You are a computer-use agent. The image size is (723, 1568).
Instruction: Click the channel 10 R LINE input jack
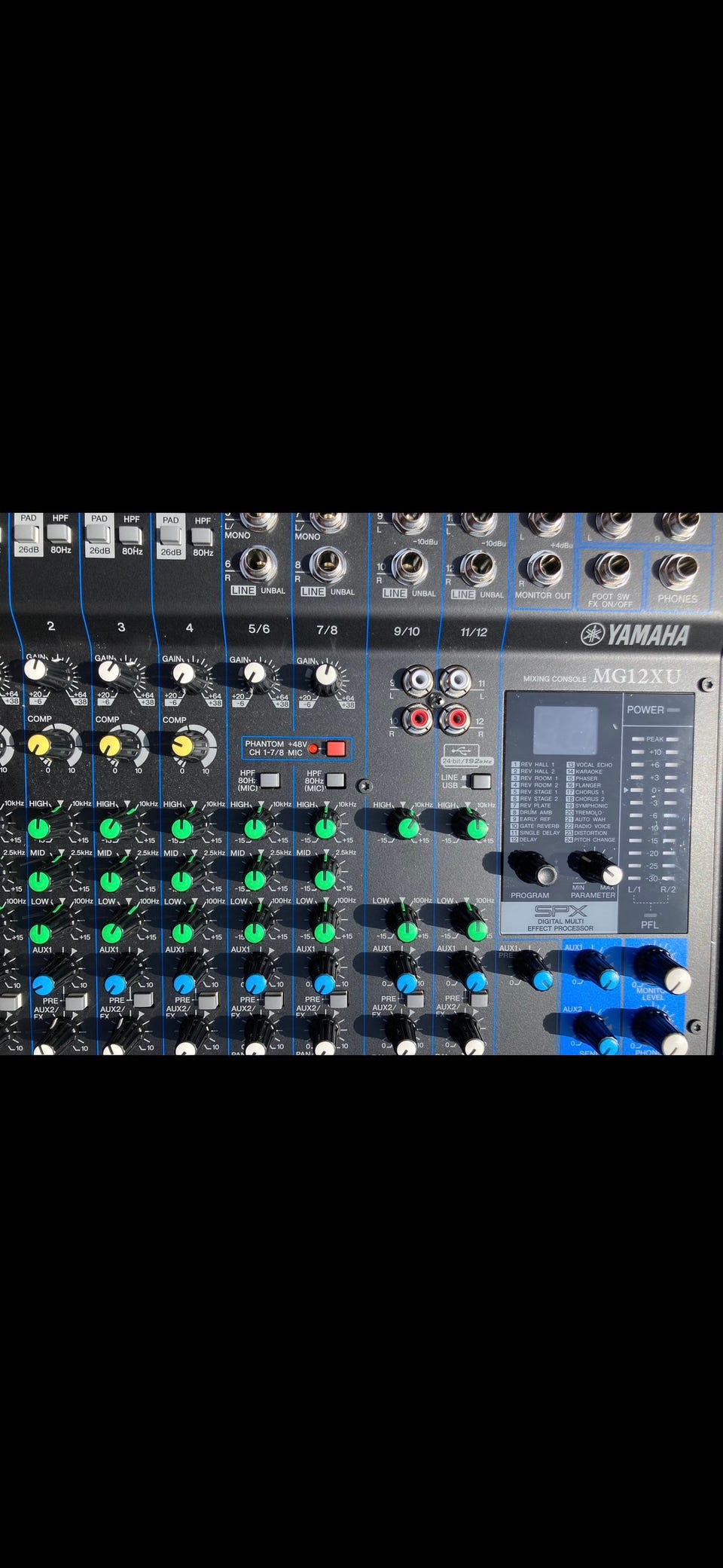tap(410, 567)
